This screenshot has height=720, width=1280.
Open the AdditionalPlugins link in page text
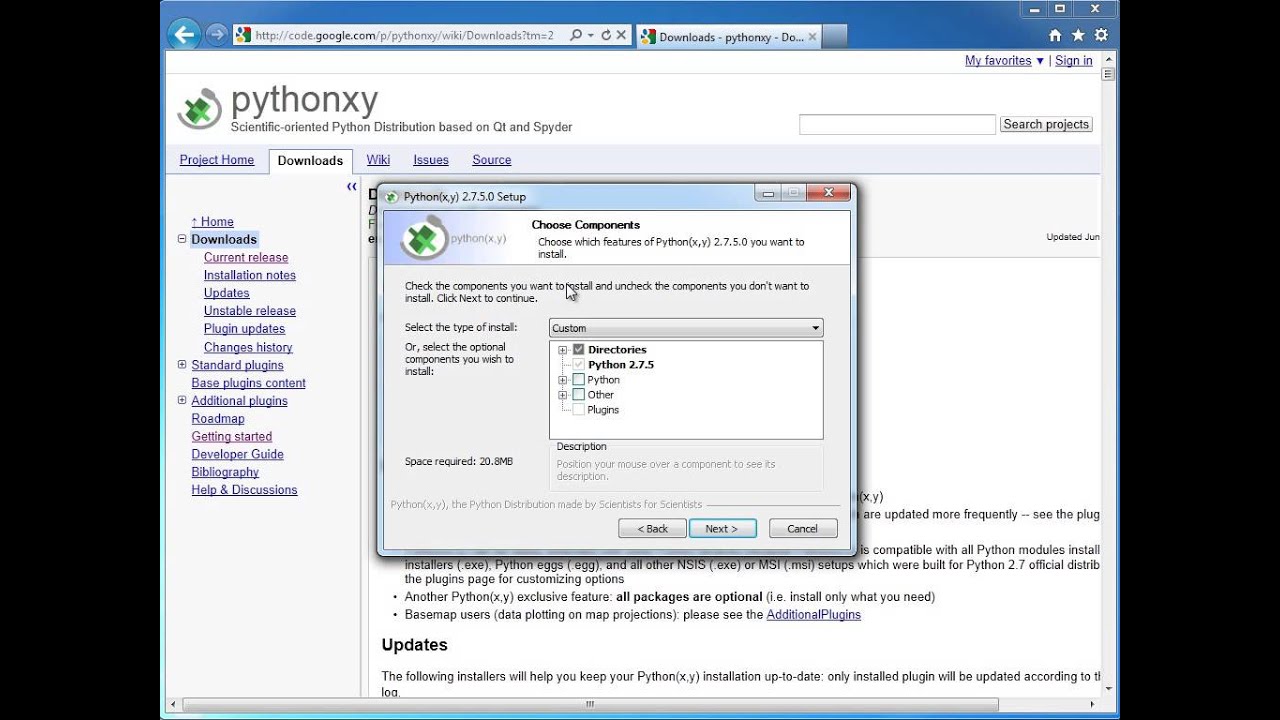click(x=814, y=615)
